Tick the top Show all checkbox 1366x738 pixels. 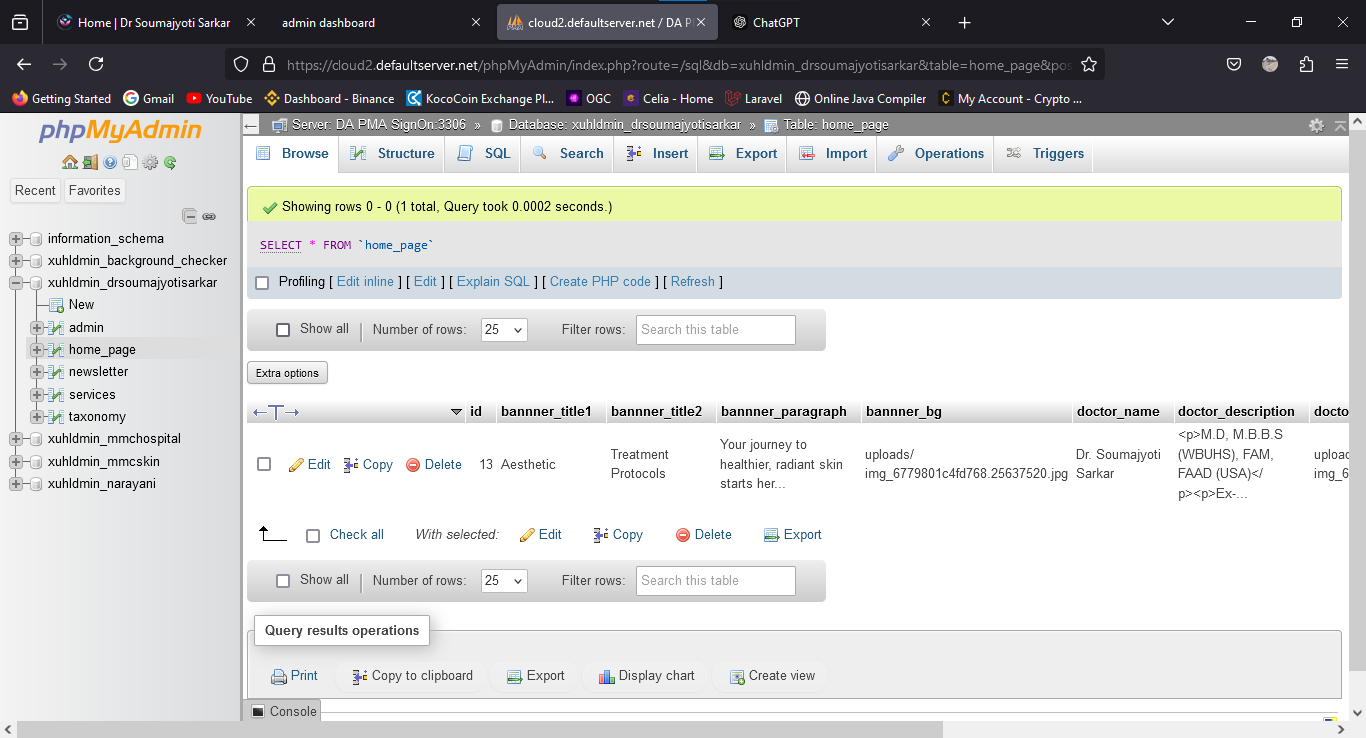pos(283,330)
